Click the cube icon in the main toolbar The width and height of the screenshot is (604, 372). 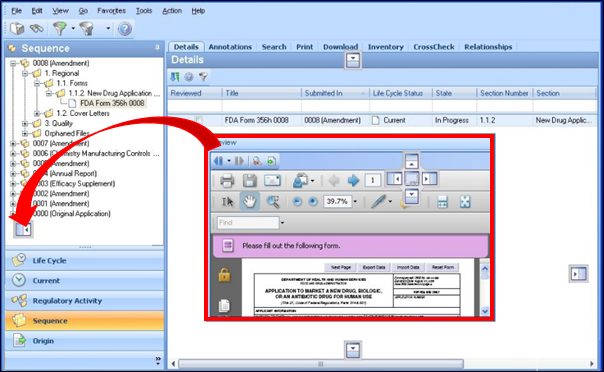point(17,28)
